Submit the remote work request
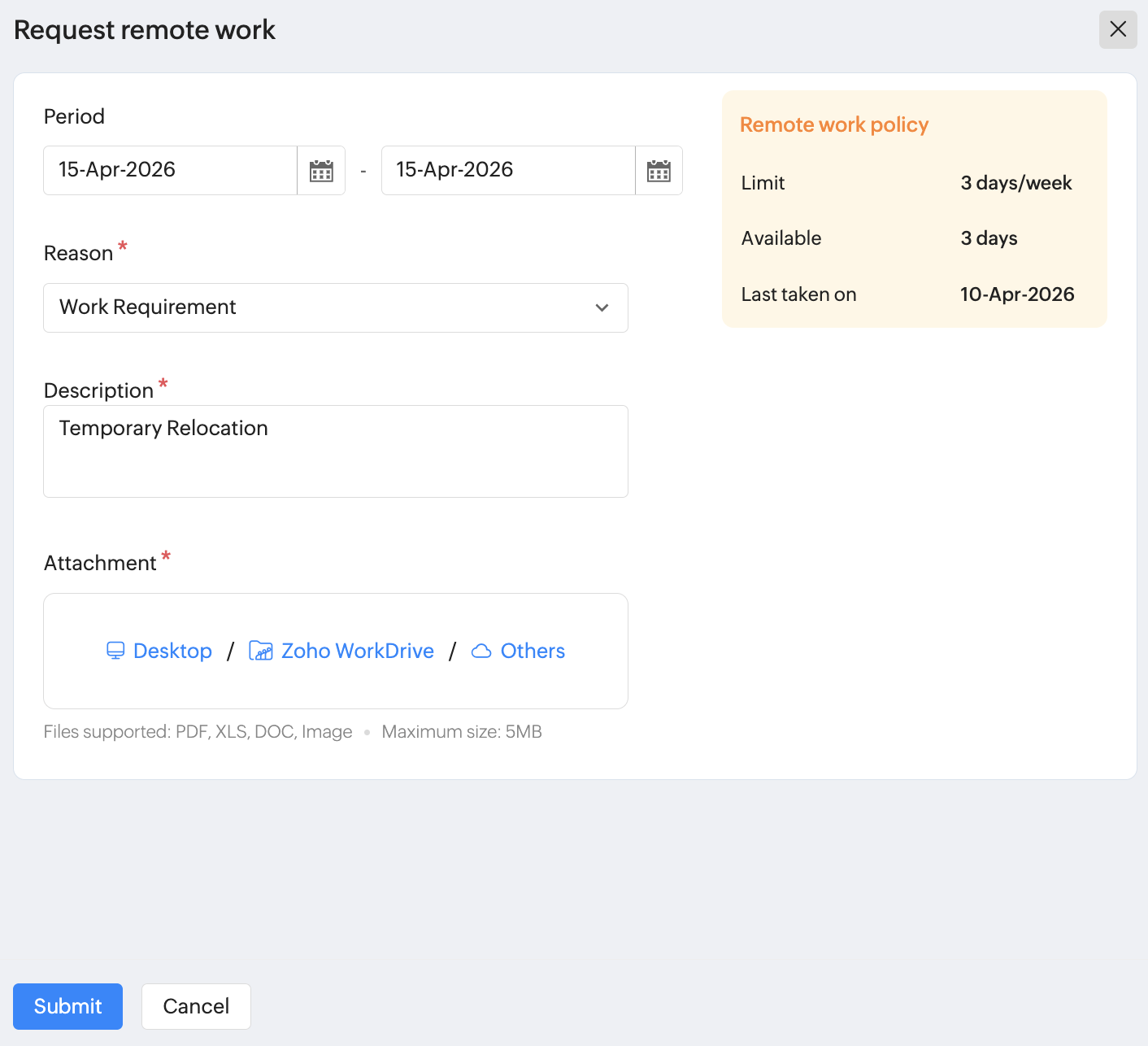1148x1046 pixels. pyautogui.click(x=67, y=1006)
